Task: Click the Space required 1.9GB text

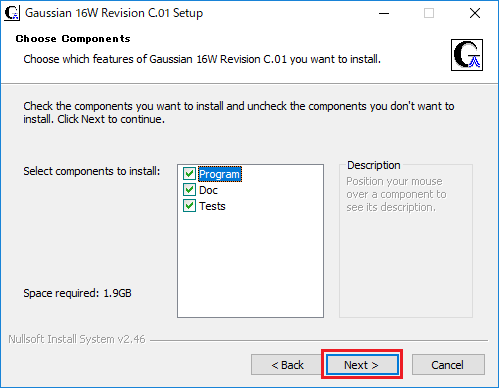Action: click(77, 293)
